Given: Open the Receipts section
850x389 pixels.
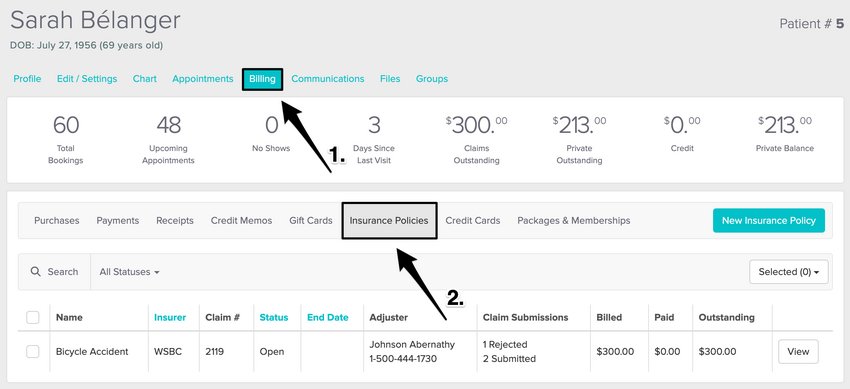Looking at the screenshot, I should click(175, 221).
